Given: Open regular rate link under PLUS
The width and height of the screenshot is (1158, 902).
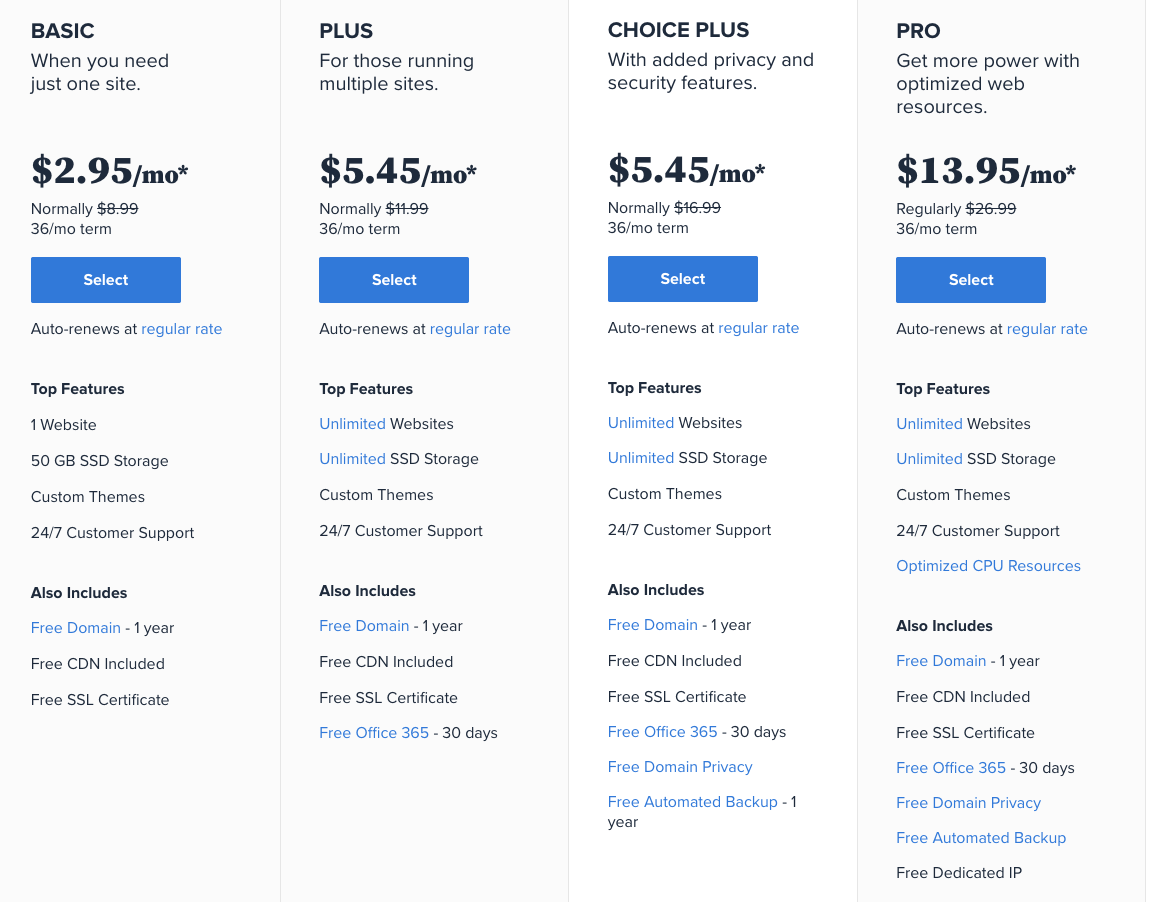Looking at the screenshot, I should (470, 329).
